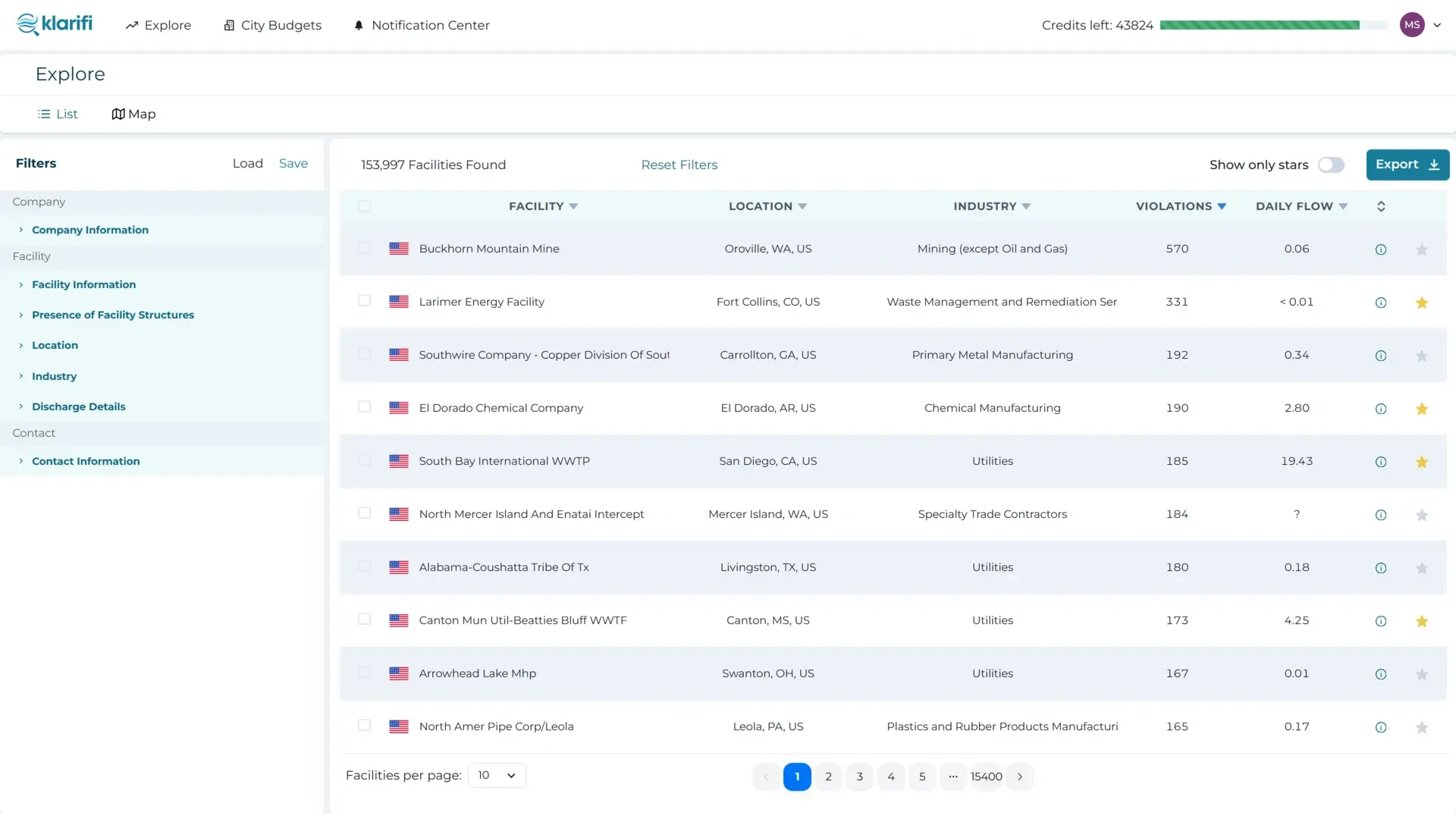Image resolution: width=1456 pixels, height=819 pixels.
Task: Star the Arrowhead Lake Mhp facility
Action: pos(1422,674)
